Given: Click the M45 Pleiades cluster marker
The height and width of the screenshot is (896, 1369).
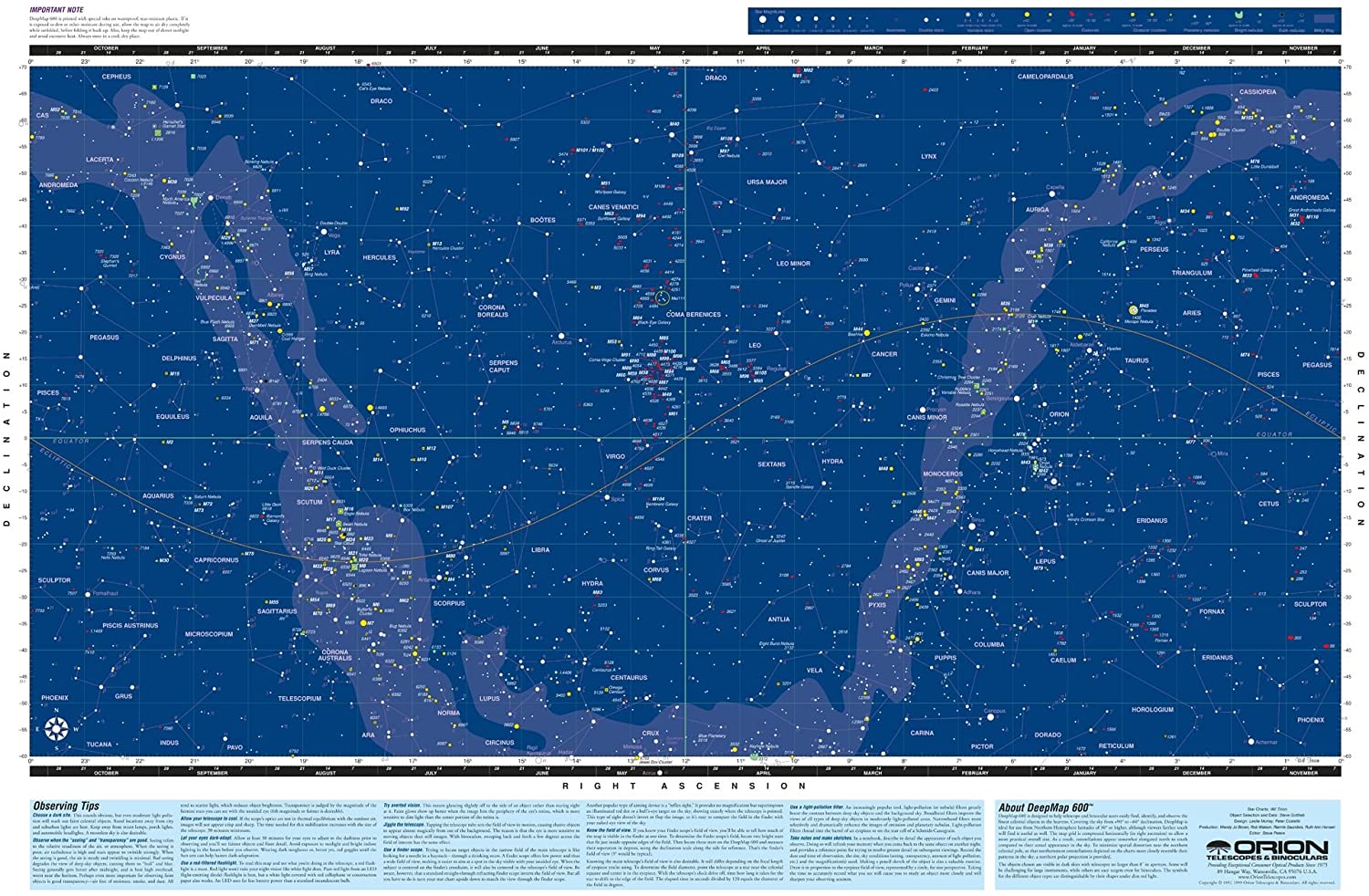Looking at the screenshot, I should (x=1134, y=309).
